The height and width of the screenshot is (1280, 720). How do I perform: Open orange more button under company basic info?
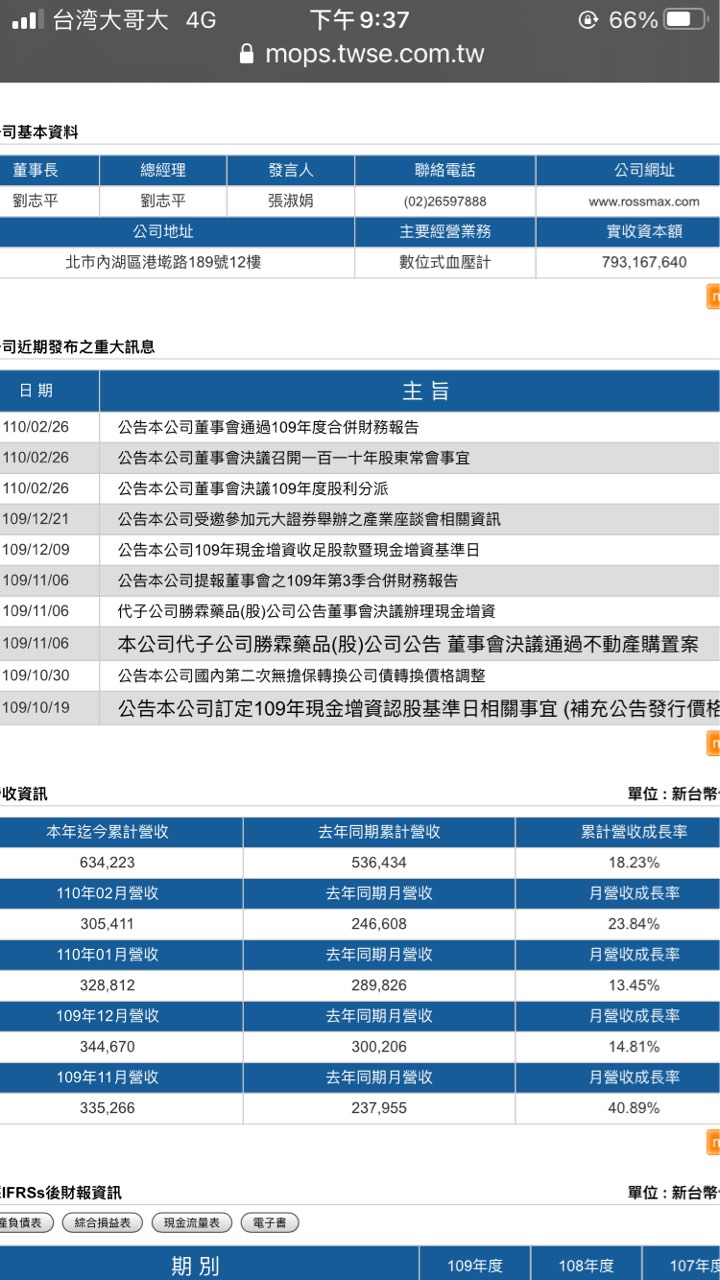(x=713, y=297)
